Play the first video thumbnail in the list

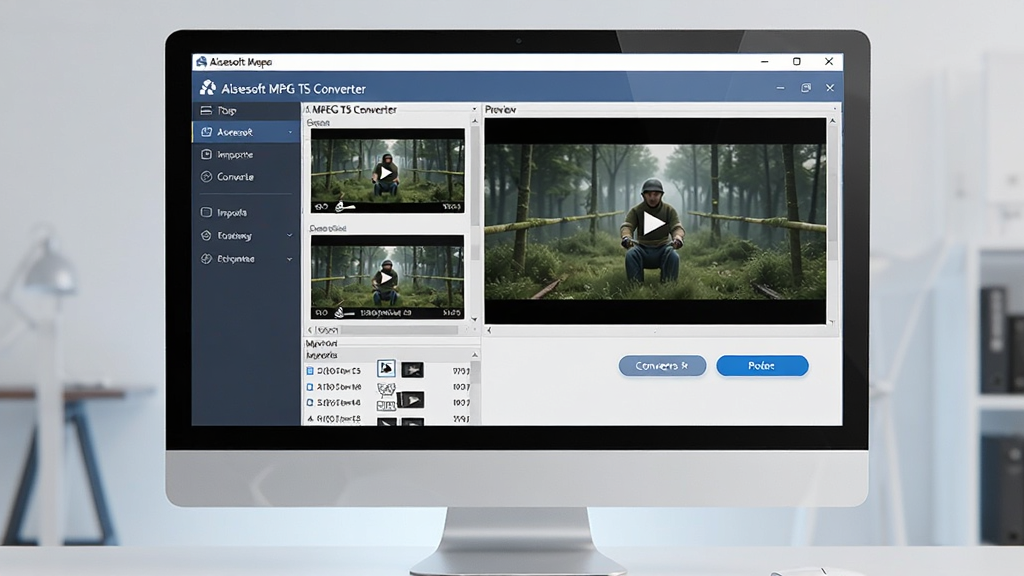pos(386,172)
